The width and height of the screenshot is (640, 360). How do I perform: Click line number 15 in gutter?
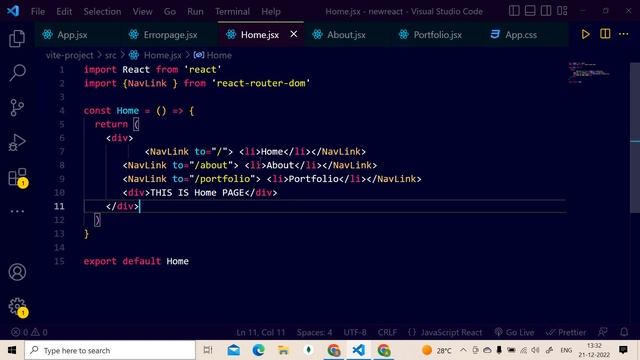(59, 261)
